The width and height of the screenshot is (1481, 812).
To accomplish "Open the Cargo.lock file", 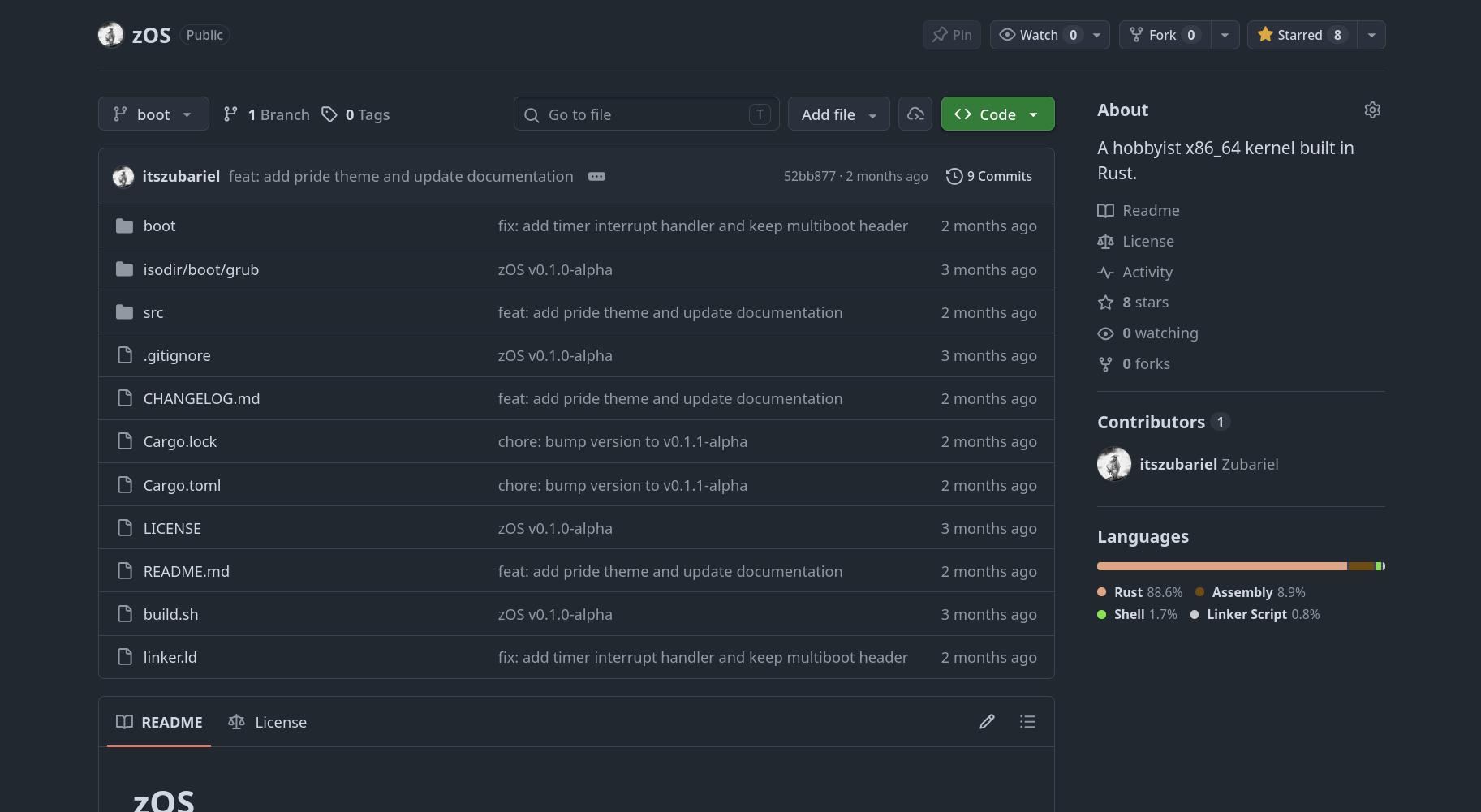I will coord(180,441).
